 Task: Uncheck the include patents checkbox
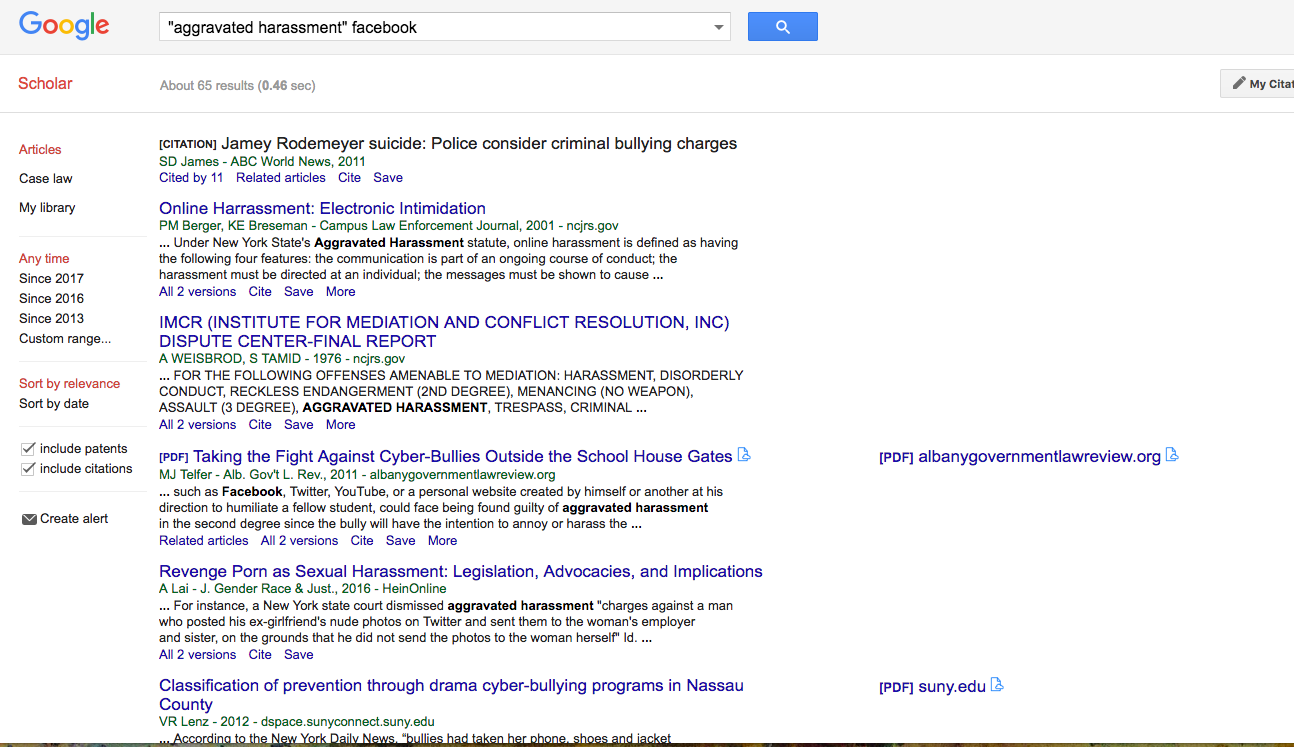28,448
